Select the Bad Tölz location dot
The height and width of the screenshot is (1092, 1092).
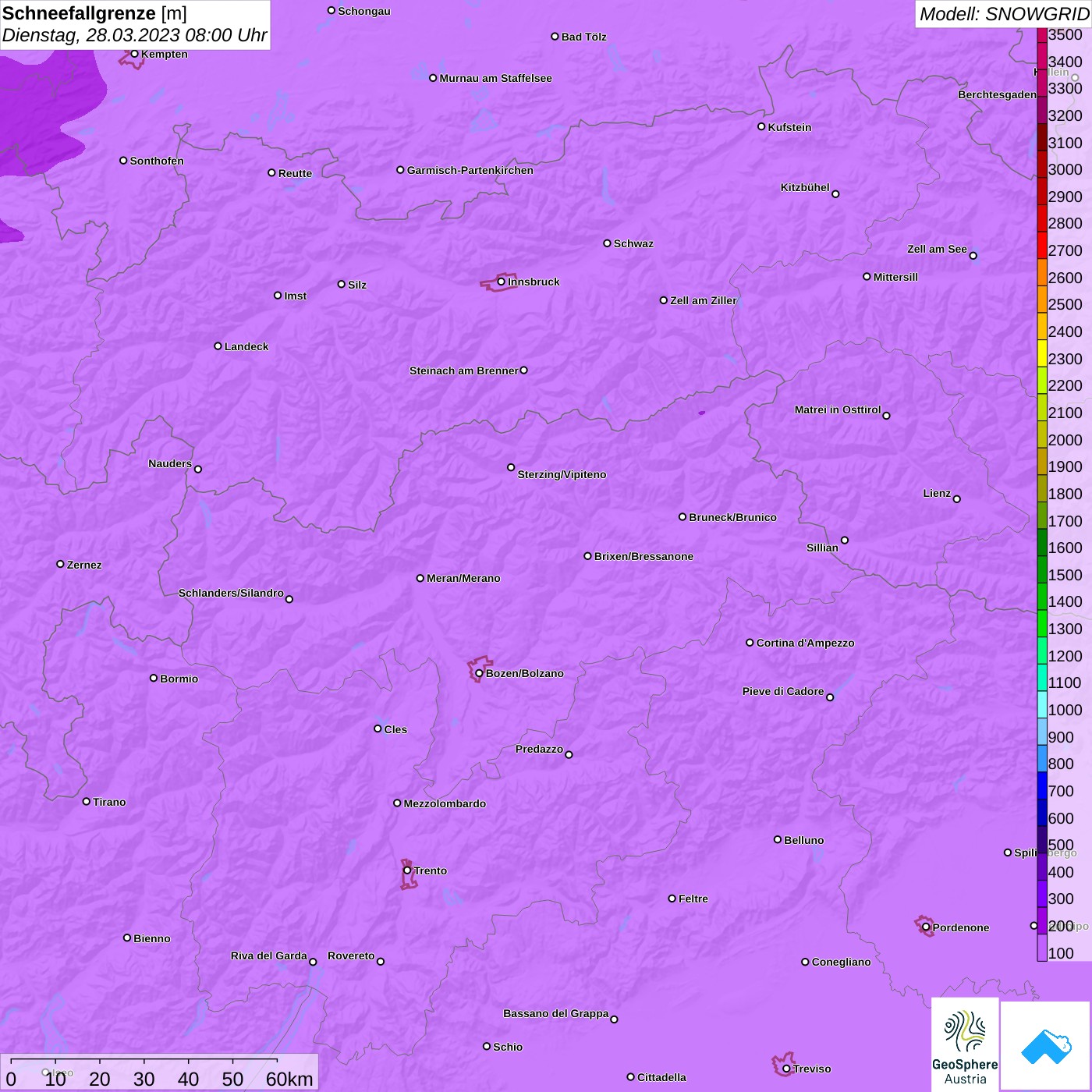[555, 37]
